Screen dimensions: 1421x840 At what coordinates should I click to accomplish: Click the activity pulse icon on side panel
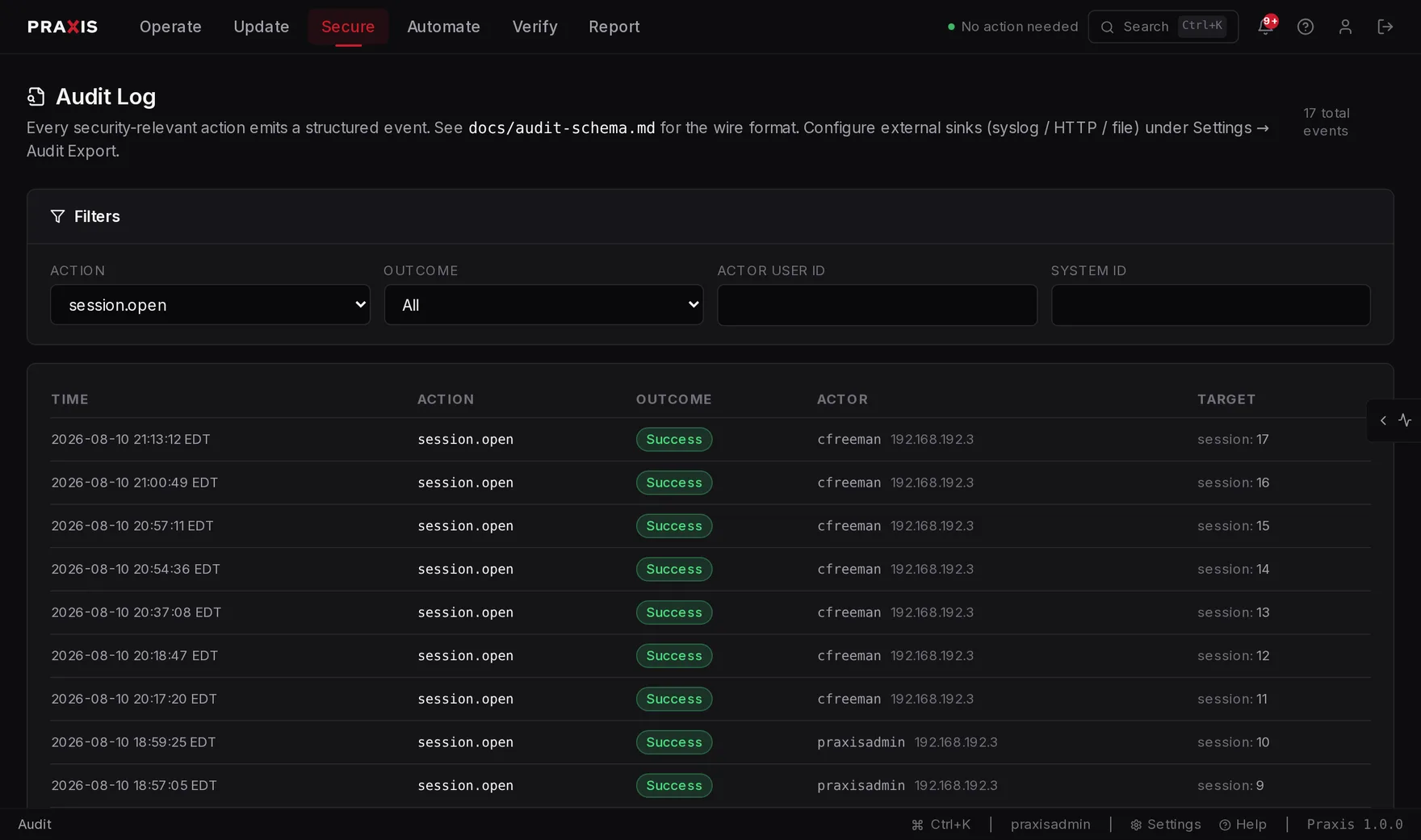tap(1405, 420)
